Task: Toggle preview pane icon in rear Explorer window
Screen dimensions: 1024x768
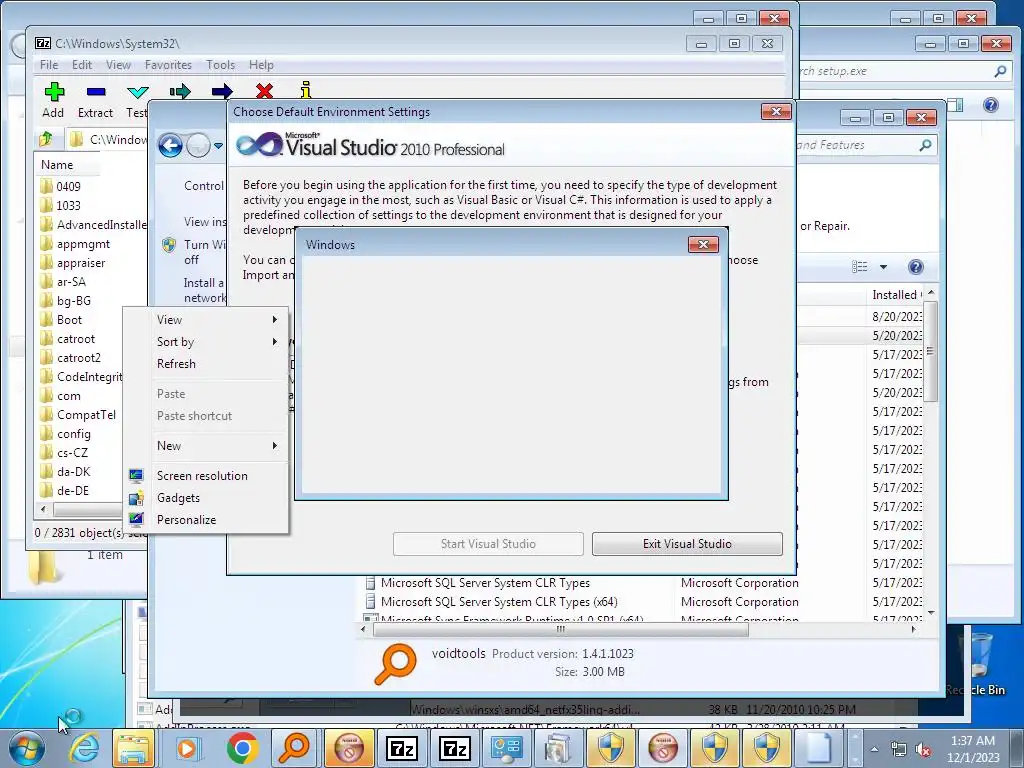Action: [955, 105]
